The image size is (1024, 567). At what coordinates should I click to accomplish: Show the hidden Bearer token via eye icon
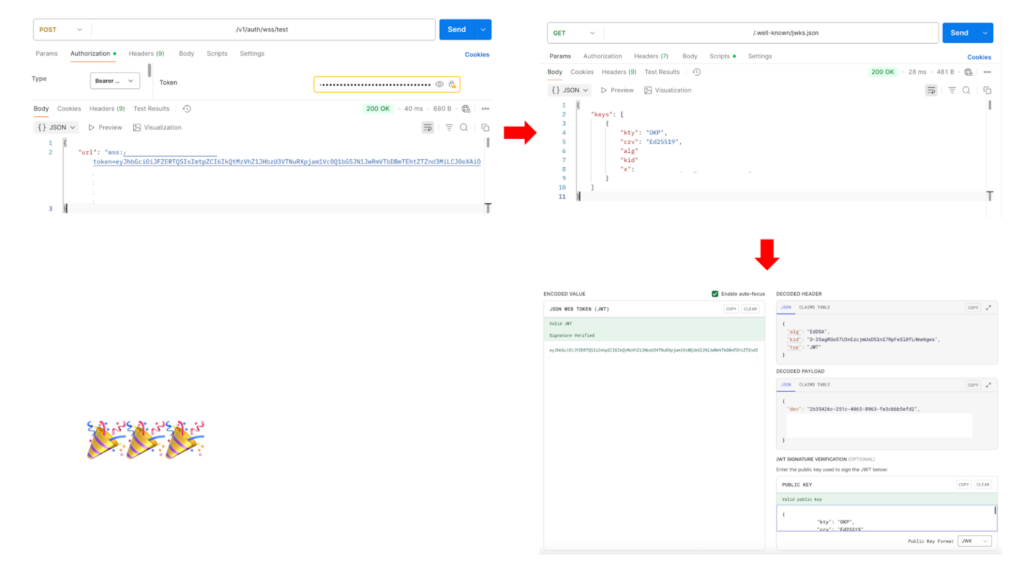(439, 84)
